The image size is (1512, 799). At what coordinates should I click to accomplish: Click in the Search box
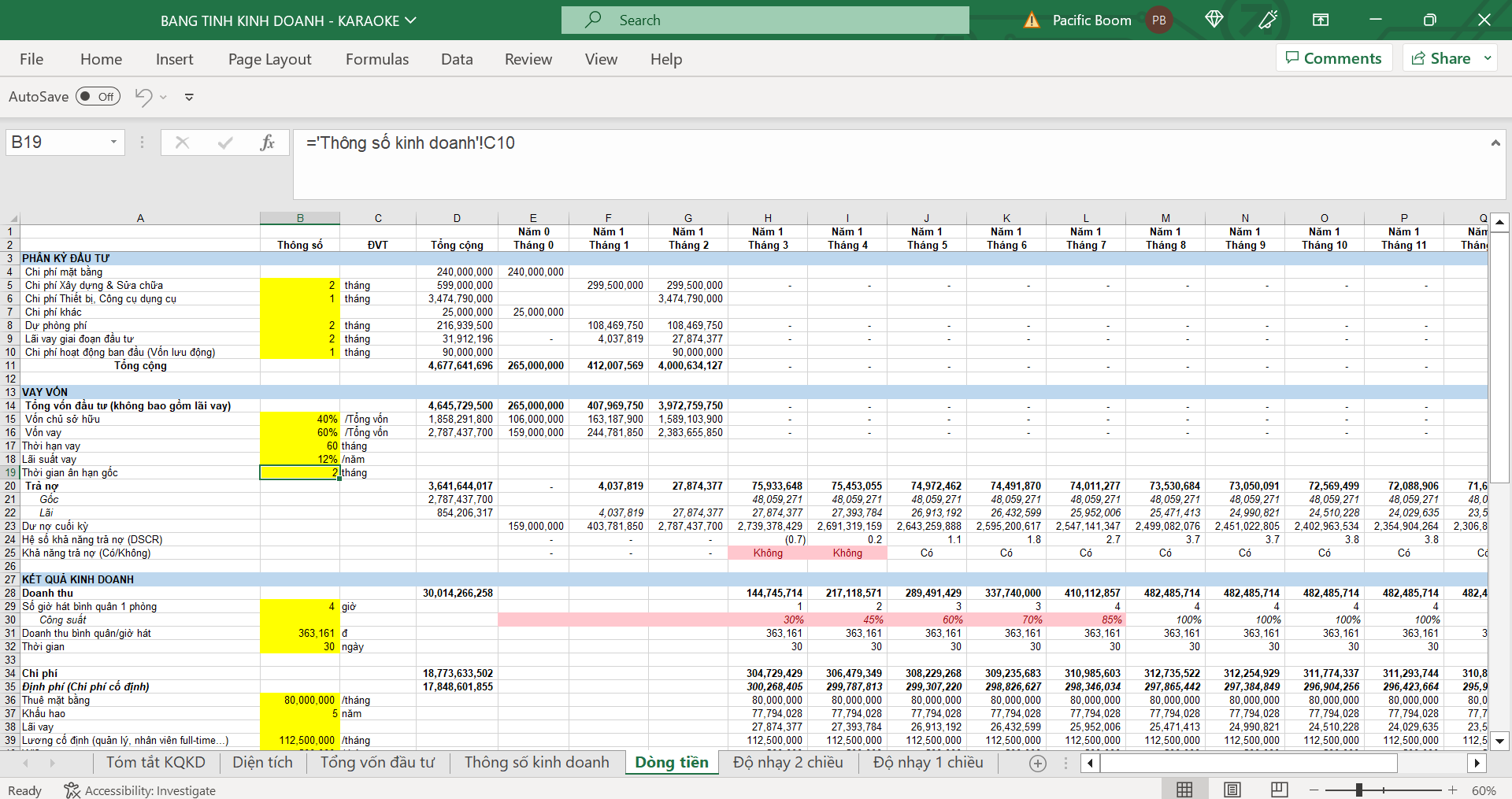[x=765, y=20]
